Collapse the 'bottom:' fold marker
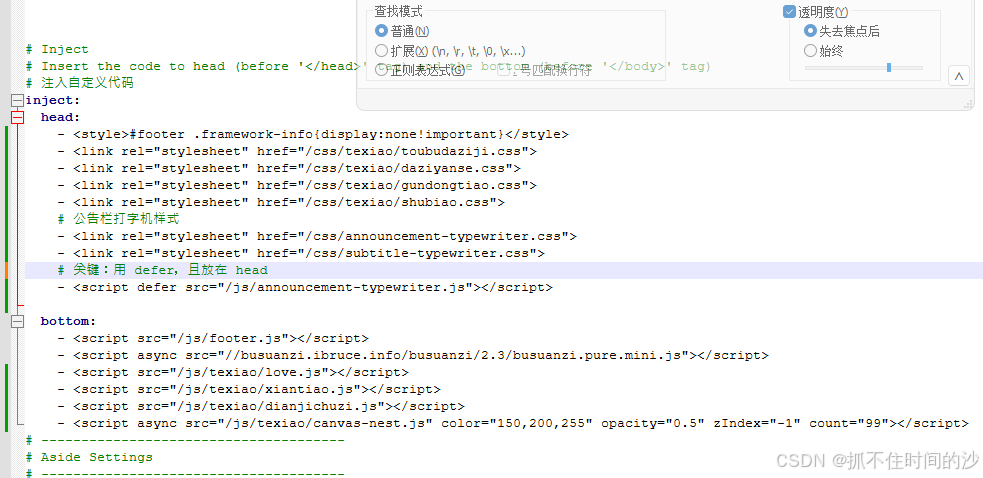This screenshot has height=478, width=983. pyautogui.click(x=18, y=321)
